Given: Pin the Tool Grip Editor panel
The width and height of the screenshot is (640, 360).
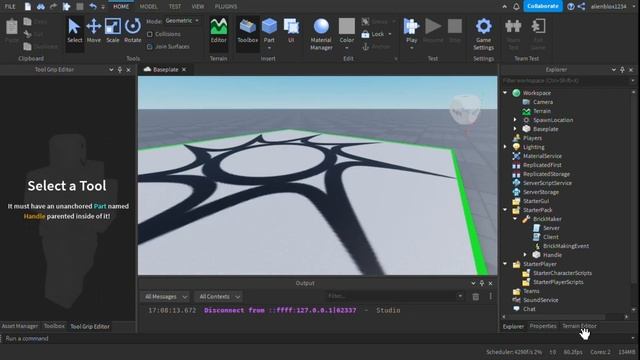Looking at the screenshot, I should [120, 70].
